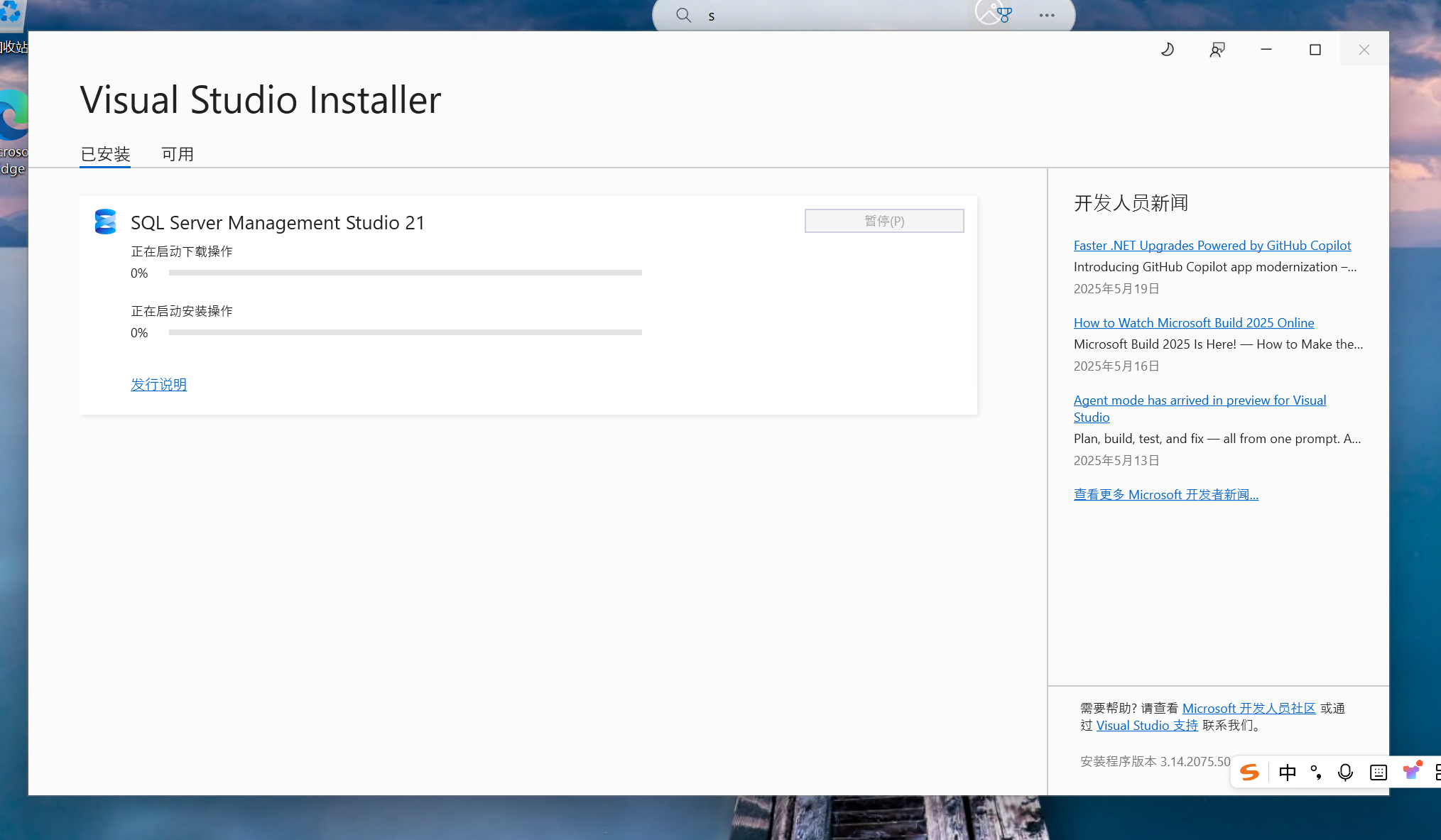Image resolution: width=1441 pixels, height=840 pixels.
Task: Open Faster .NET Upgrades news link
Action: point(1212,245)
